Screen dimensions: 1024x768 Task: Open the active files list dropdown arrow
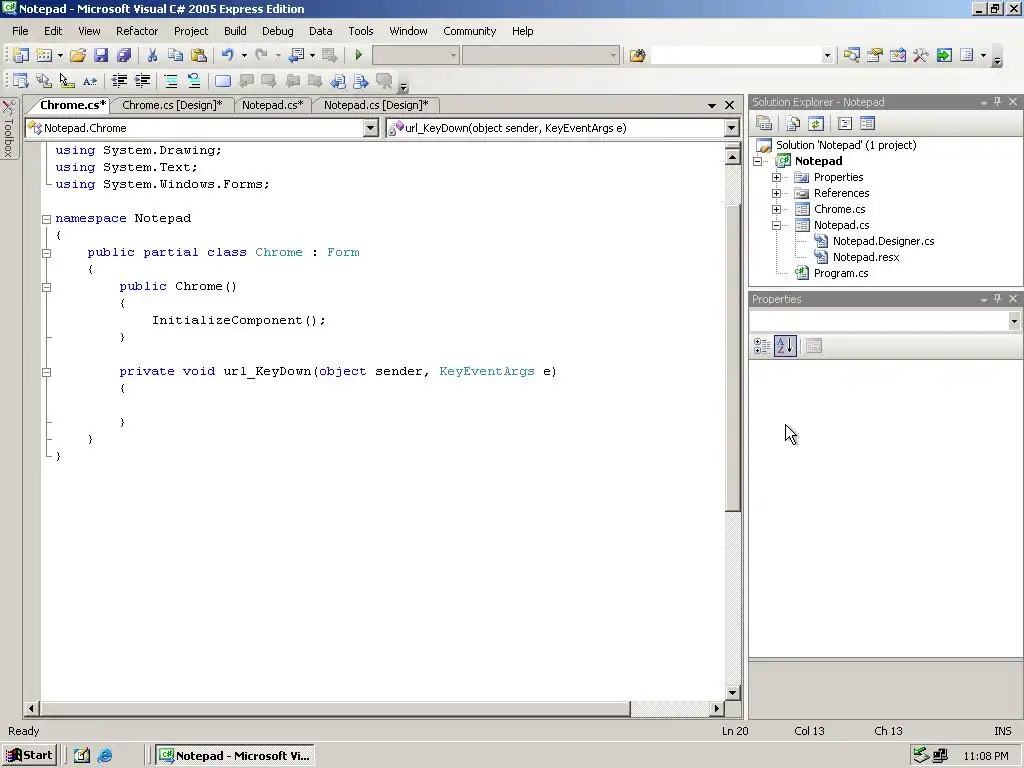point(712,105)
